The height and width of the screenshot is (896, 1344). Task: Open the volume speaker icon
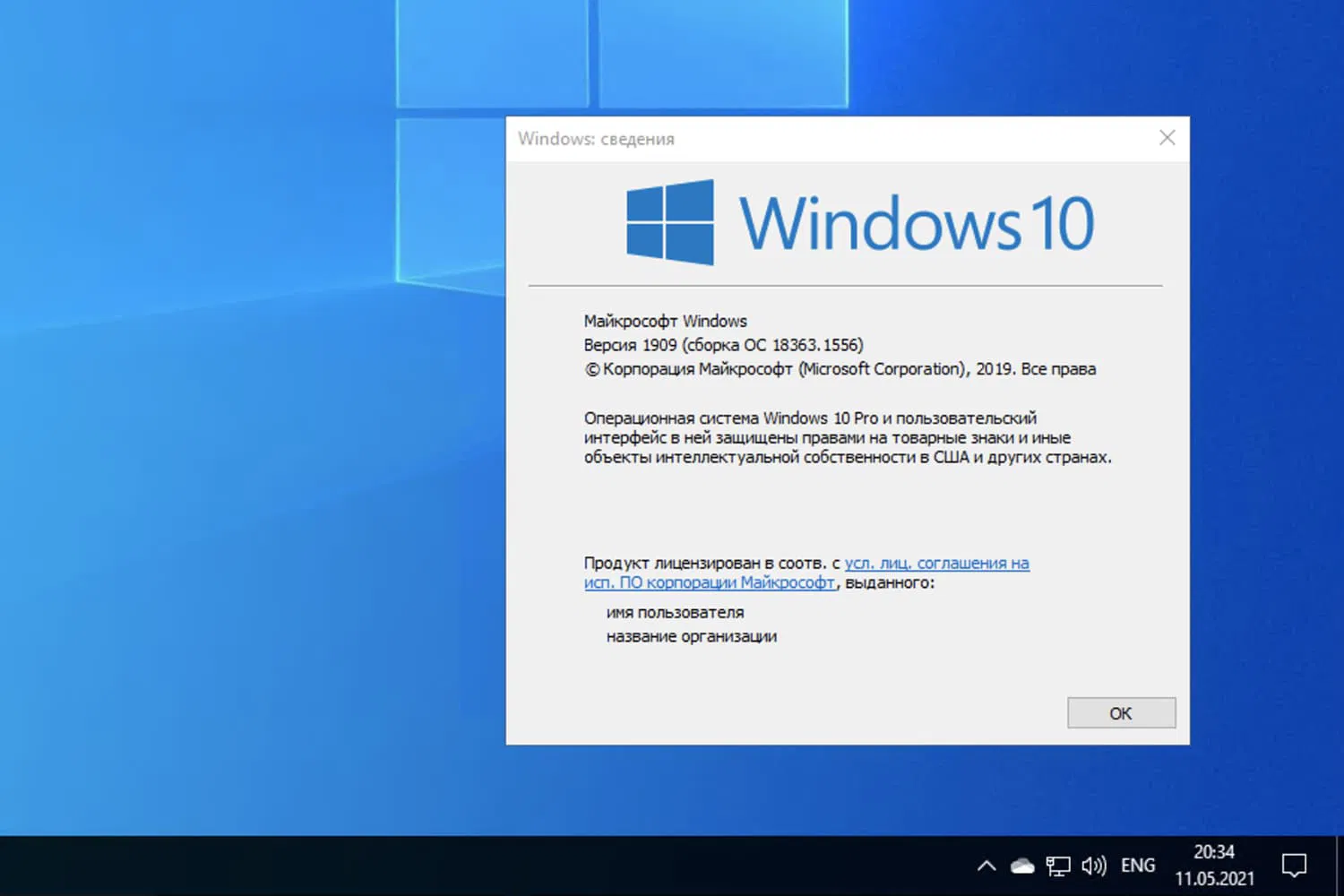1093,864
